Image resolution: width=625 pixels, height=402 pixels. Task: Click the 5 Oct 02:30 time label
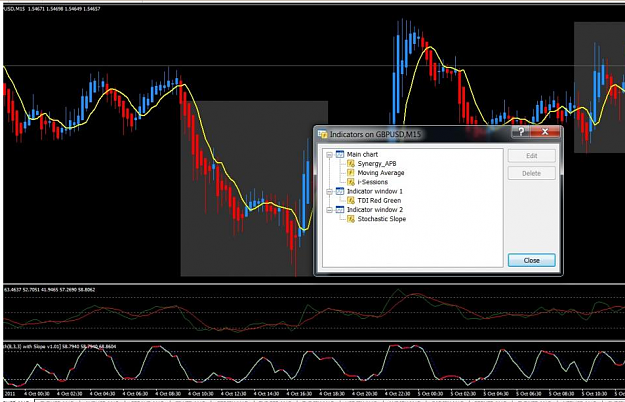(463, 394)
